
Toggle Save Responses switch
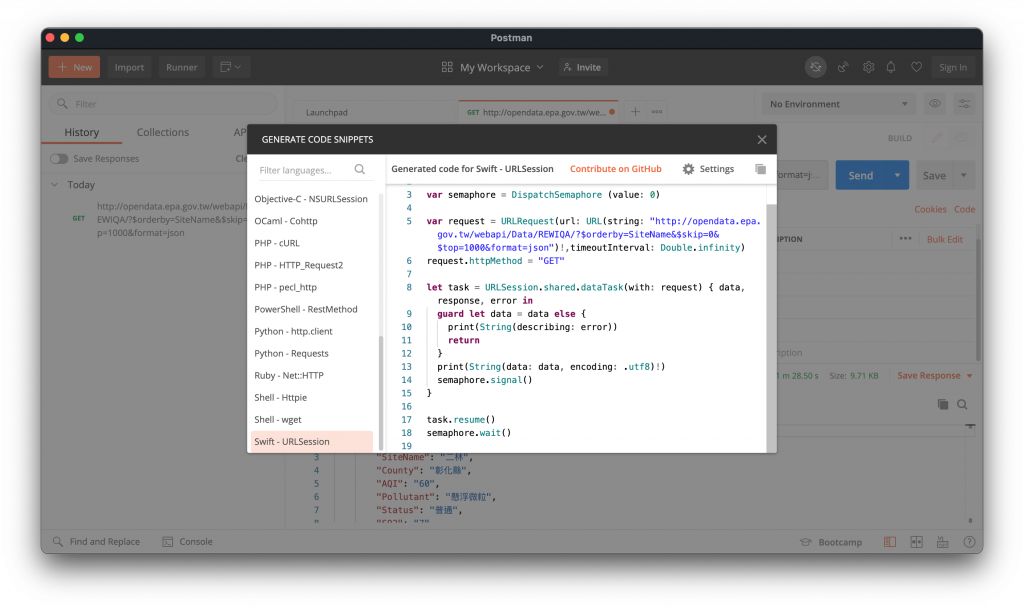pos(59,159)
